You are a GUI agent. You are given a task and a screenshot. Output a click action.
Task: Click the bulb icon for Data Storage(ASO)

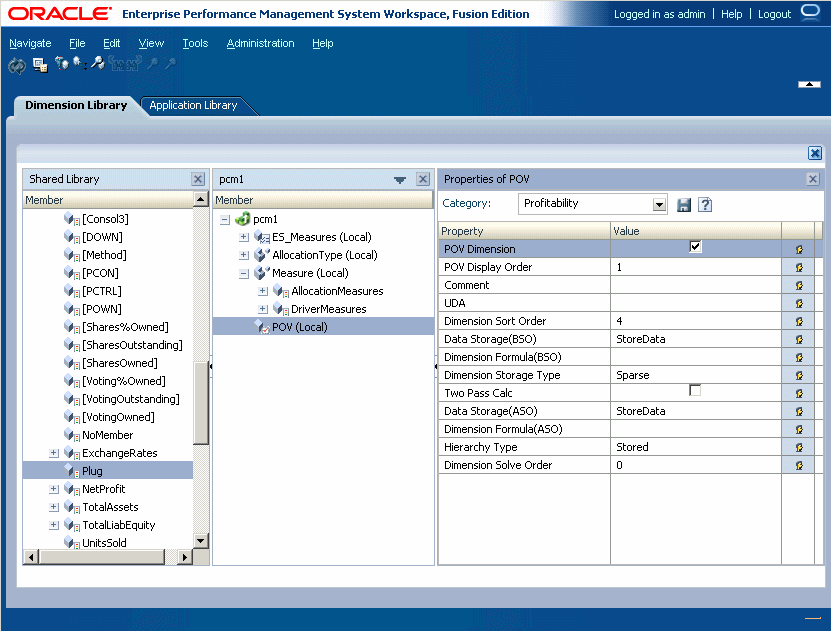point(799,412)
